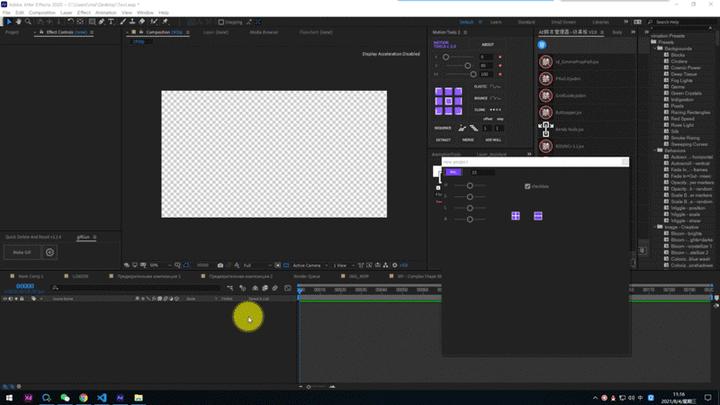Select the Rotation tool in toolbar
The image size is (720, 405).
click(x=71, y=22)
